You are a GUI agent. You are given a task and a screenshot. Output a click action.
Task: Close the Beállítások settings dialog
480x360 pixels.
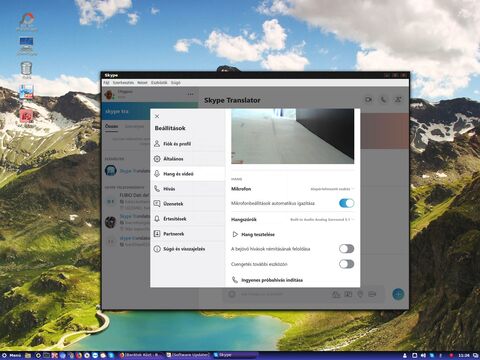(x=157, y=116)
